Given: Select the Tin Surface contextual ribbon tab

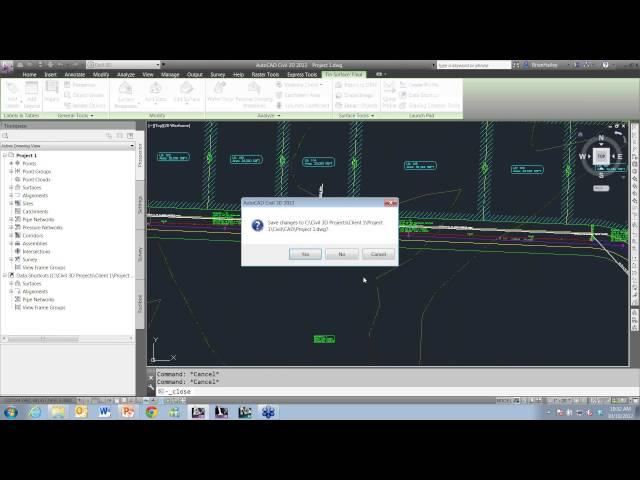Looking at the screenshot, I should pos(344,74).
